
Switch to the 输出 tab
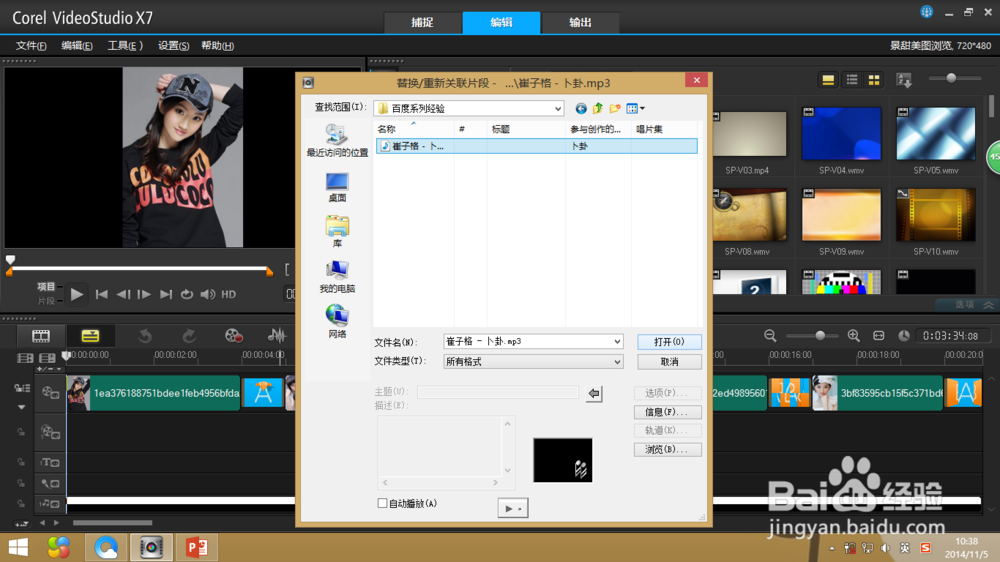click(x=580, y=22)
